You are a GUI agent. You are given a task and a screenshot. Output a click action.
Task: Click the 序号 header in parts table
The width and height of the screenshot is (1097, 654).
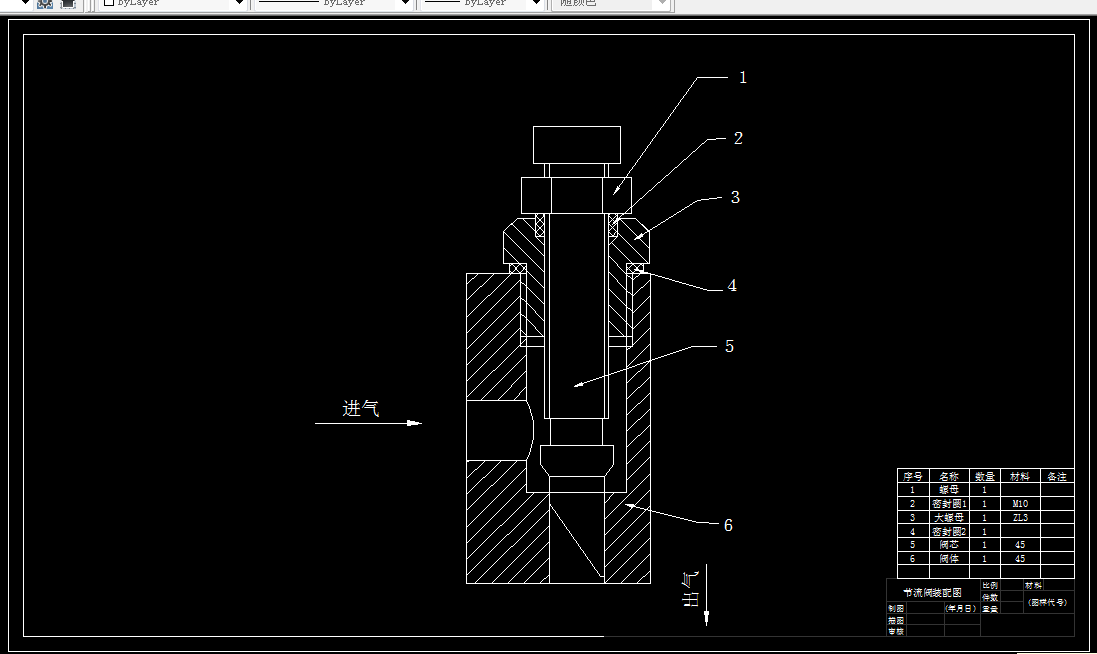[x=912, y=476]
